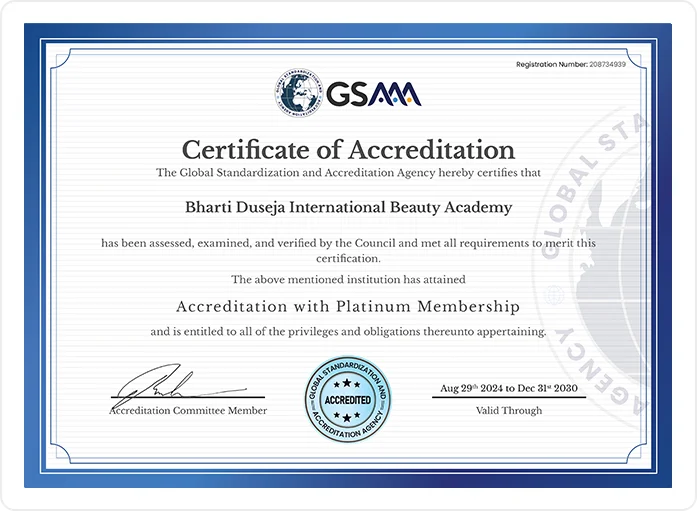
Task: Click the GSAA globe emblem logo
Action: 296,92
